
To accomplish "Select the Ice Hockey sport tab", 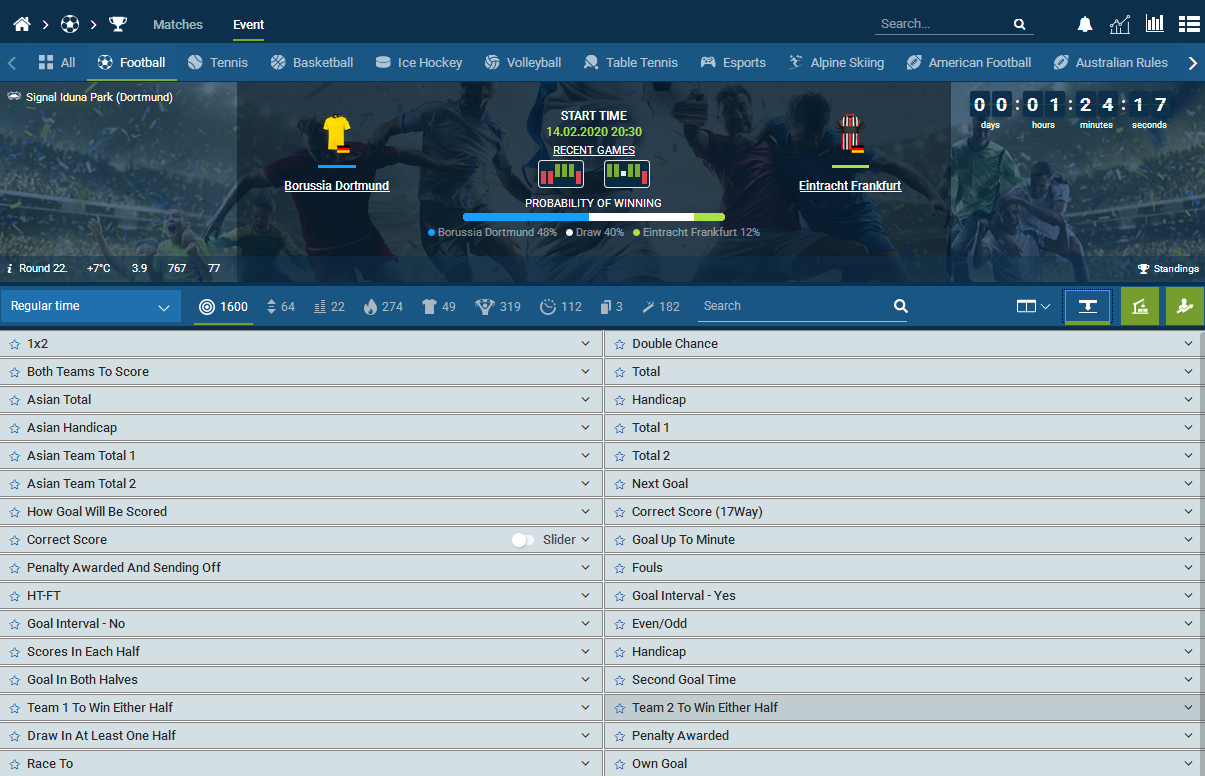I will pyautogui.click(x=418, y=62).
